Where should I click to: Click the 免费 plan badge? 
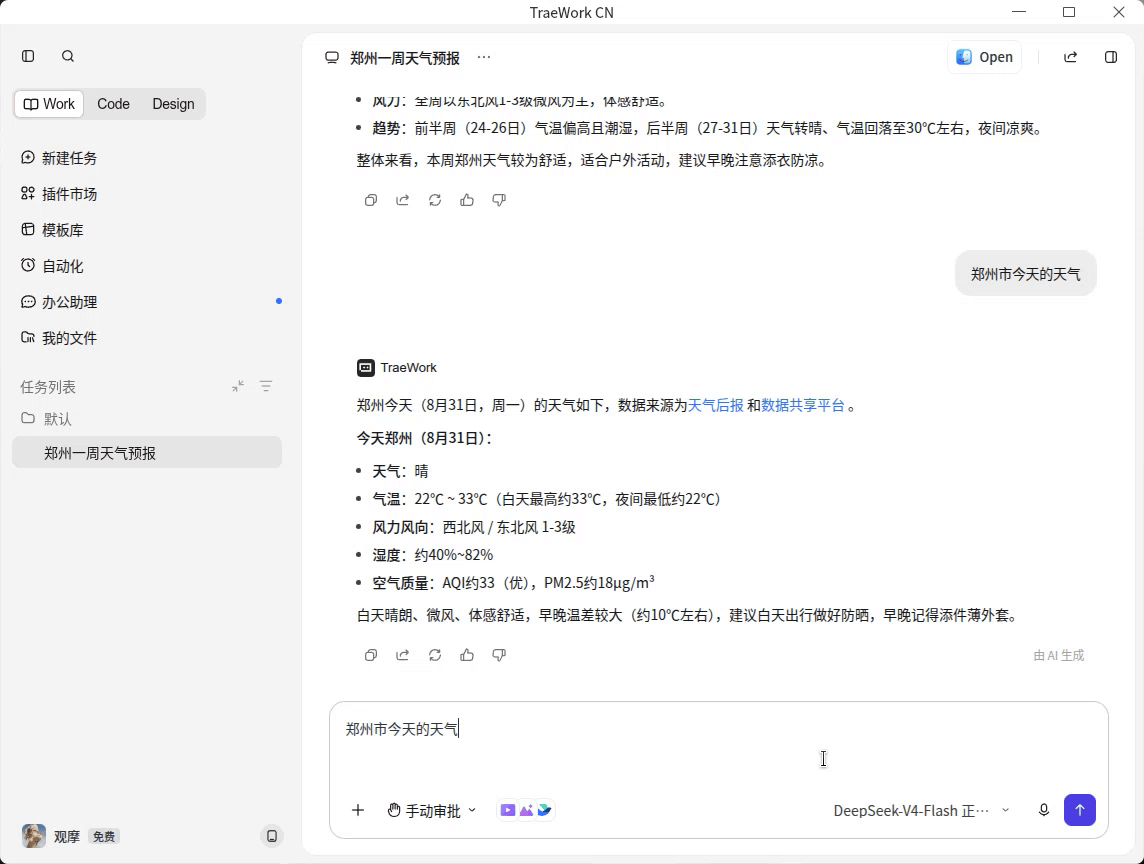click(x=104, y=837)
